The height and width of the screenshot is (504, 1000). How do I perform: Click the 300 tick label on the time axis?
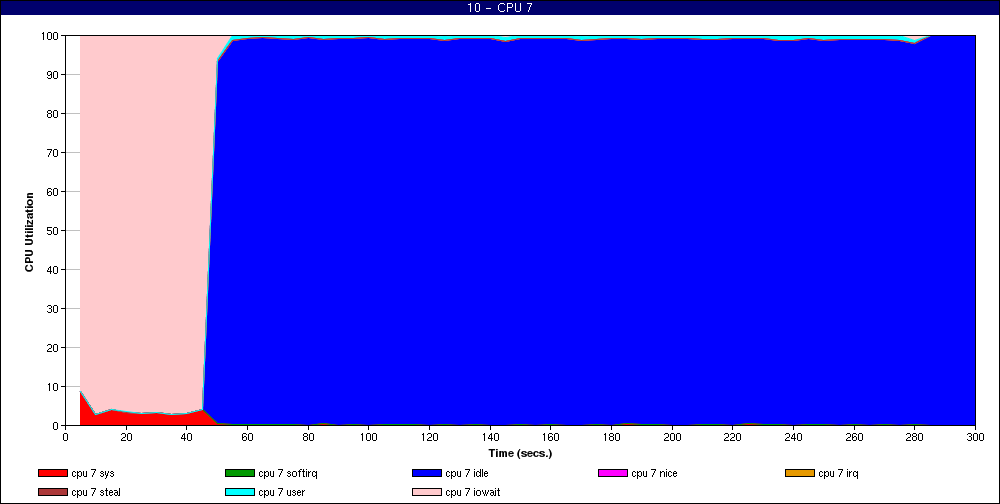click(x=976, y=437)
